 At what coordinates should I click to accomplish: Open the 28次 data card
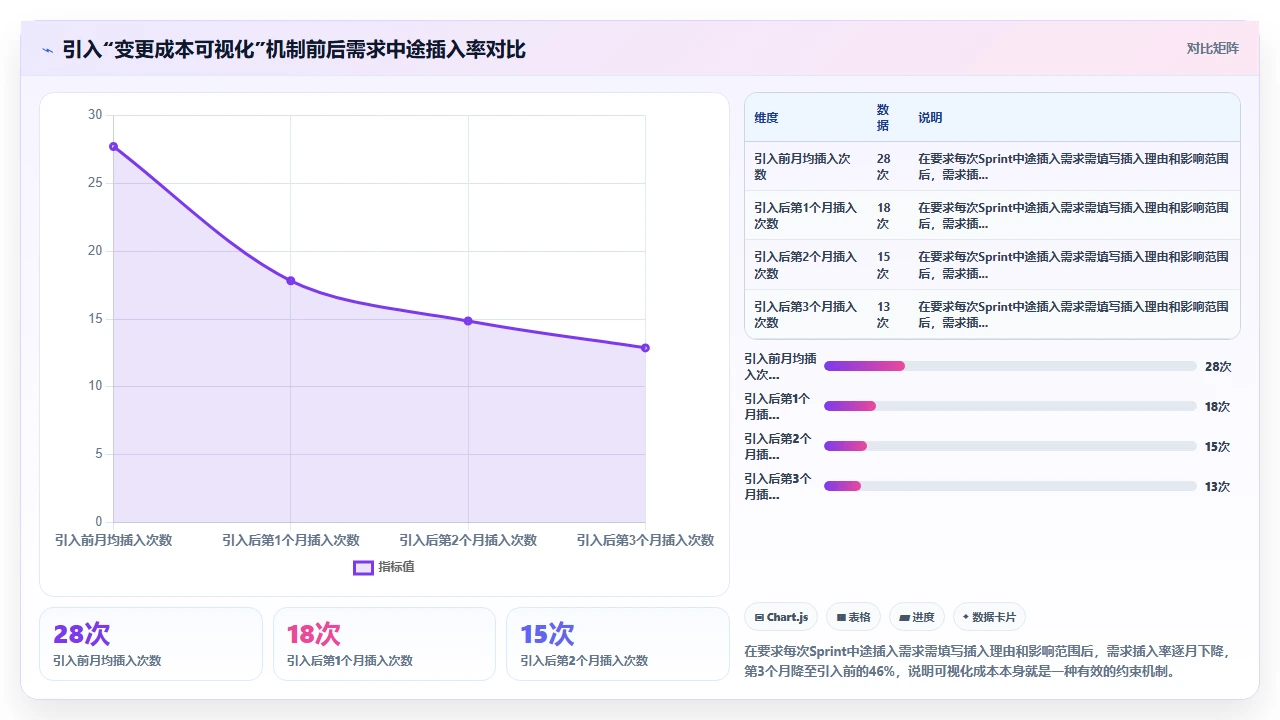pos(151,644)
